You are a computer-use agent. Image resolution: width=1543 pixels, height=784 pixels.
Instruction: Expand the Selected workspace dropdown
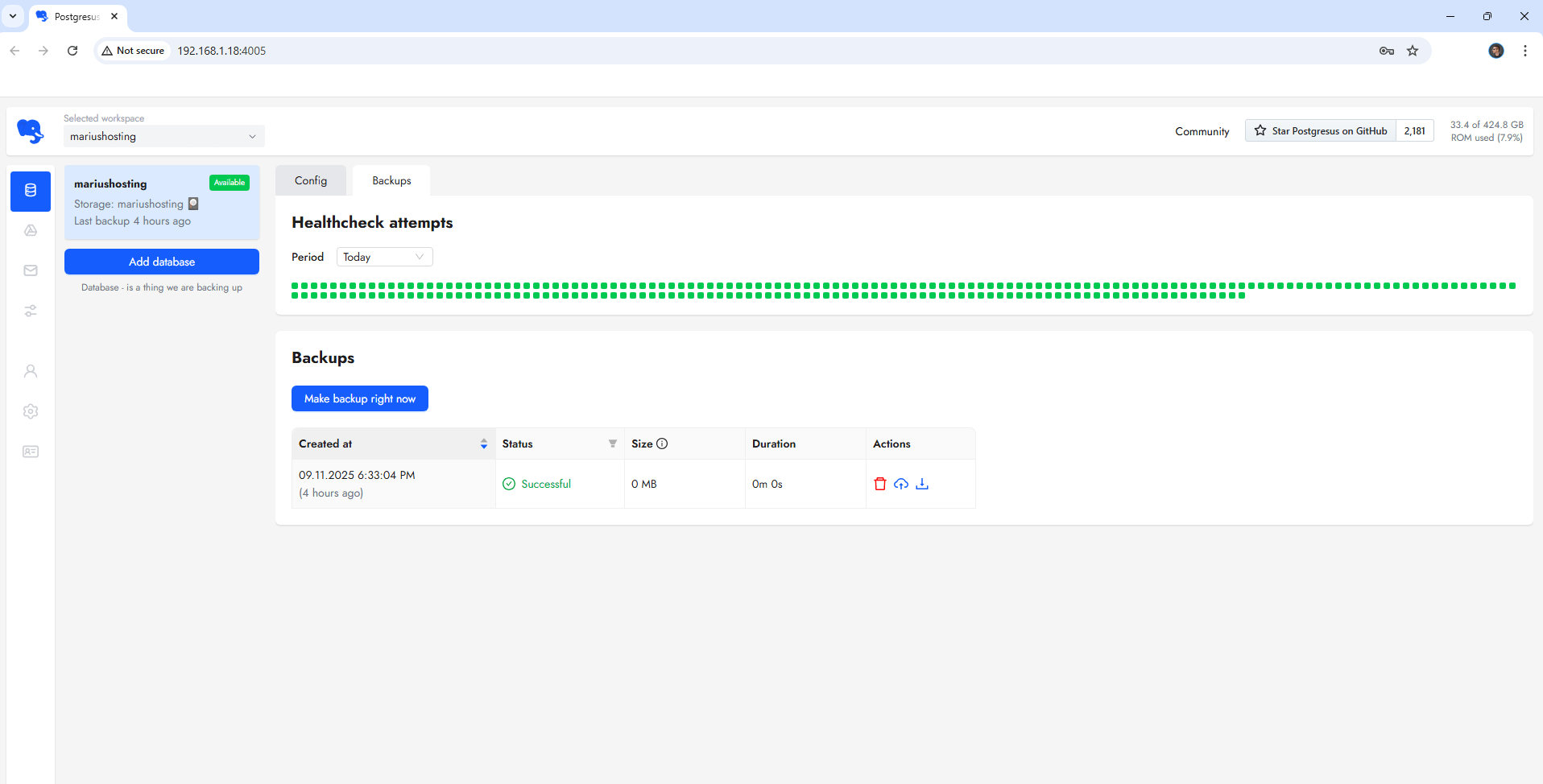tap(163, 137)
